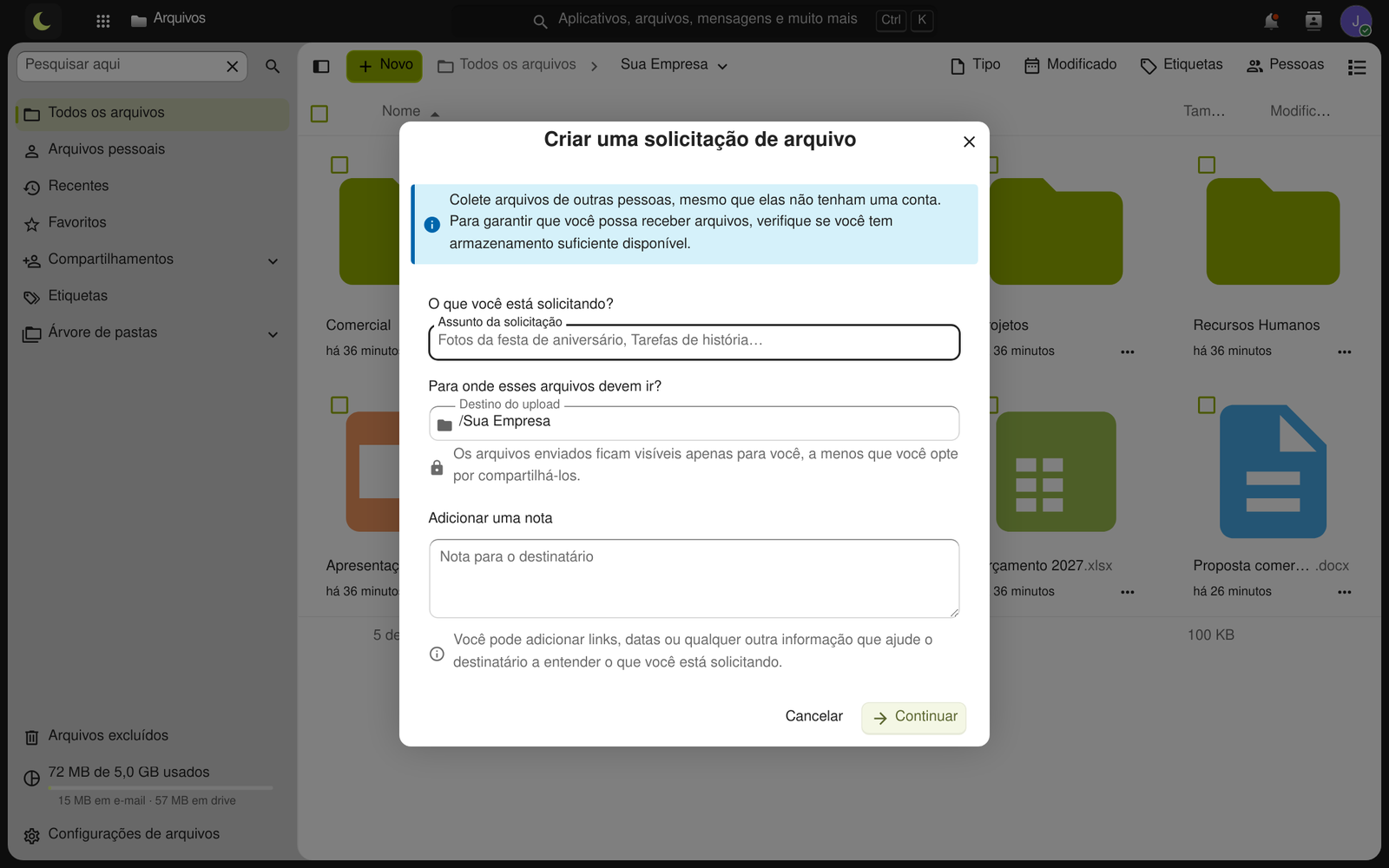Open Arquivos excluídos
Image resolution: width=1389 pixels, height=868 pixels.
tap(152, 736)
